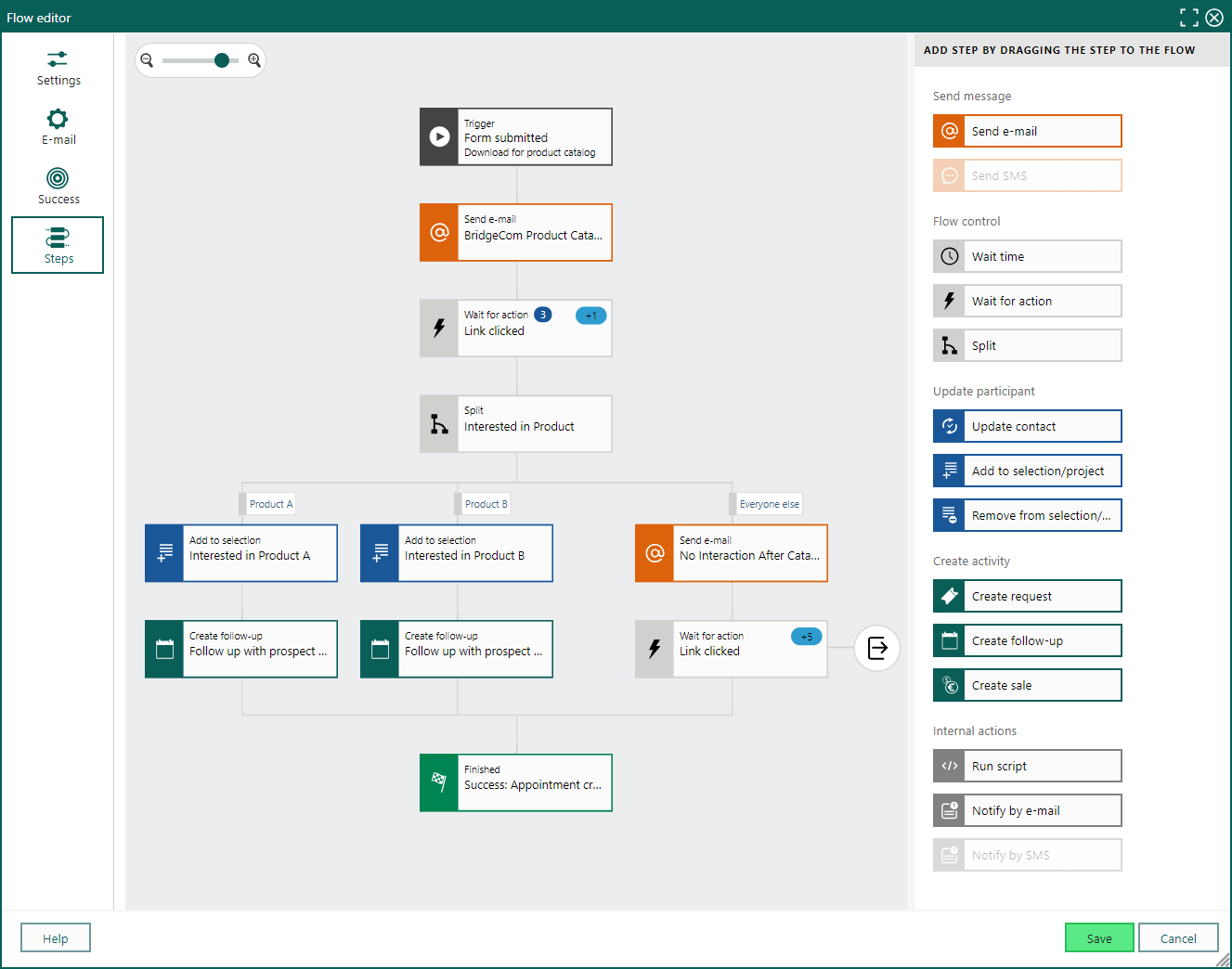Open the Success tab in sidebar
The height and width of the screenshot is (969, 1232).
pos(58,186)
